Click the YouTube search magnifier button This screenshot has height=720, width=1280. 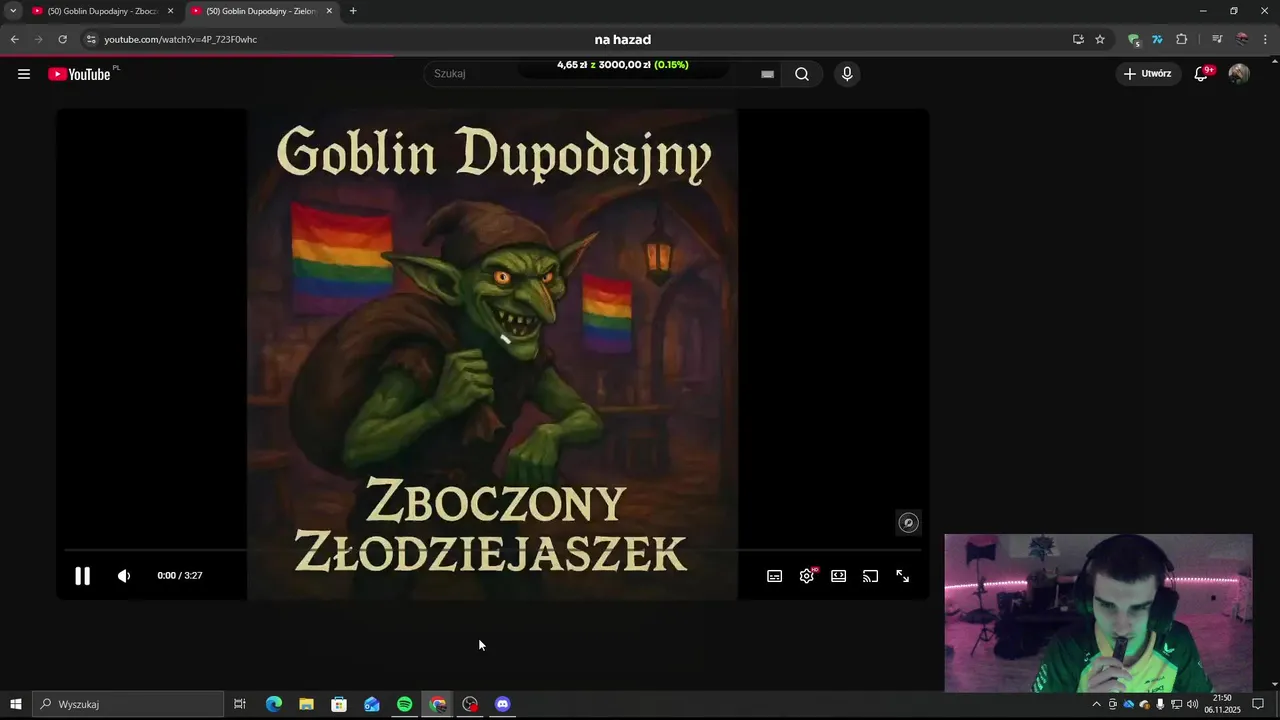tap(802, 74)
